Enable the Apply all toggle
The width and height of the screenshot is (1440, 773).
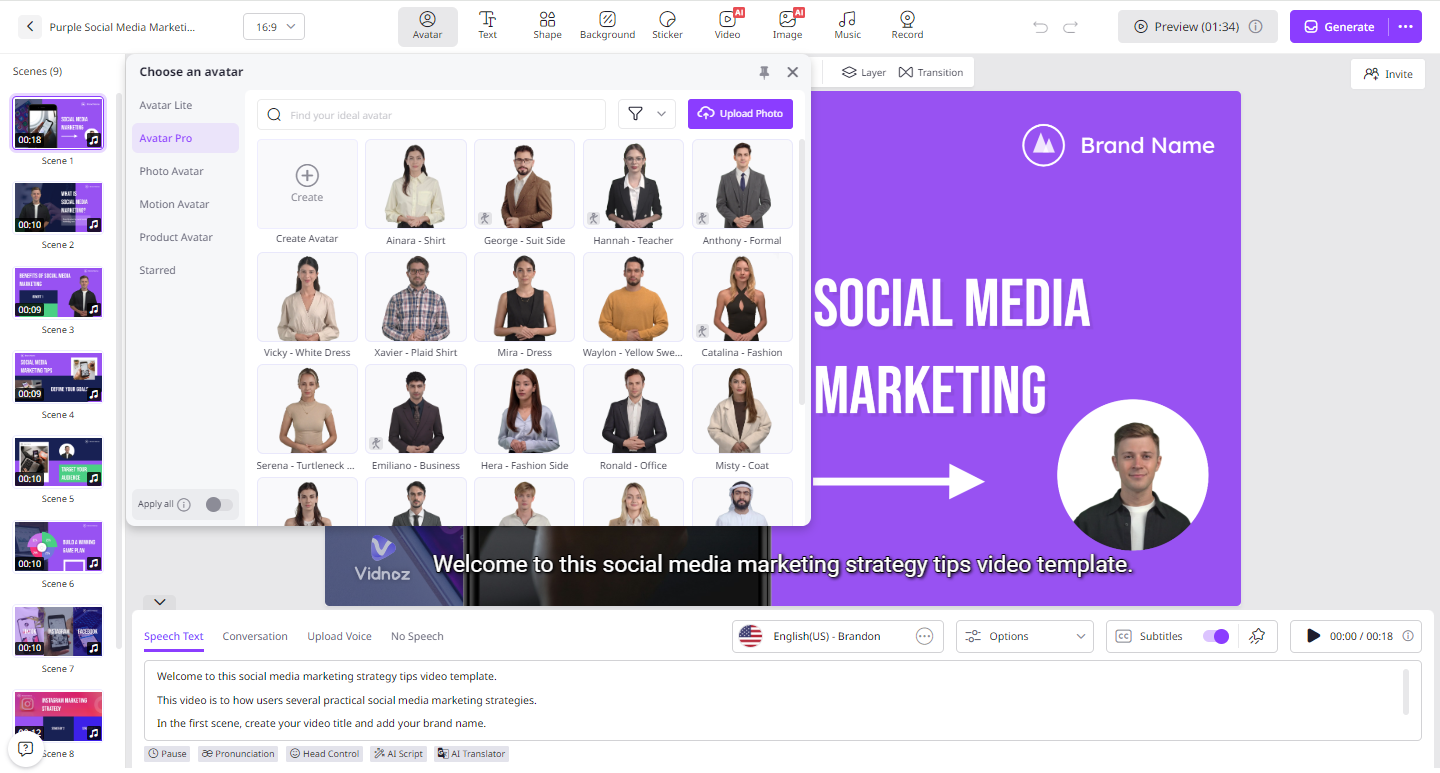click(x=218, y=505)
